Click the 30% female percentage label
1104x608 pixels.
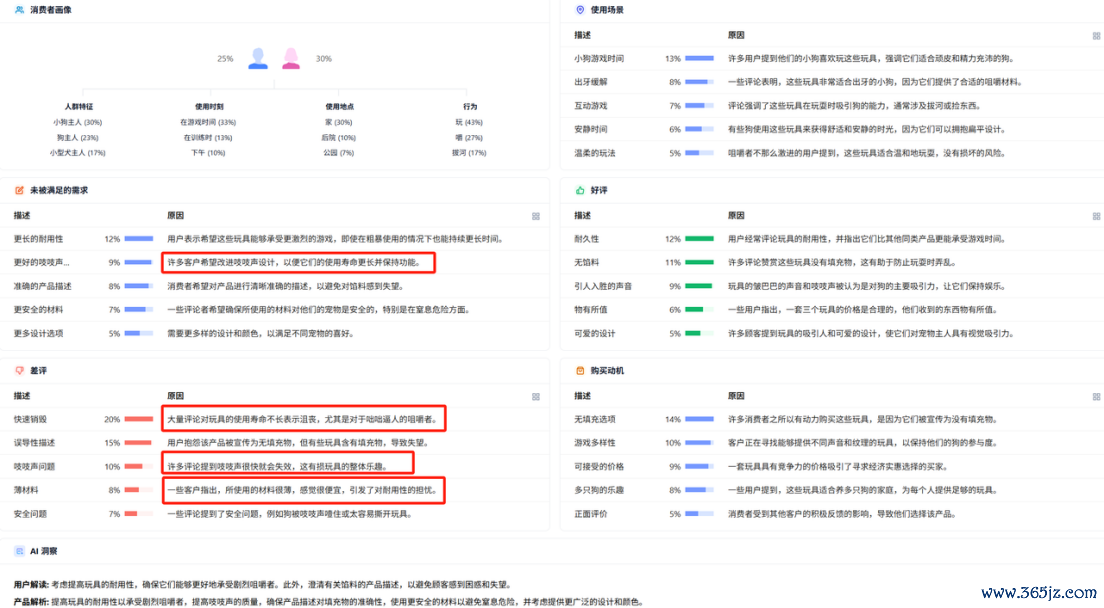(324, 58)
